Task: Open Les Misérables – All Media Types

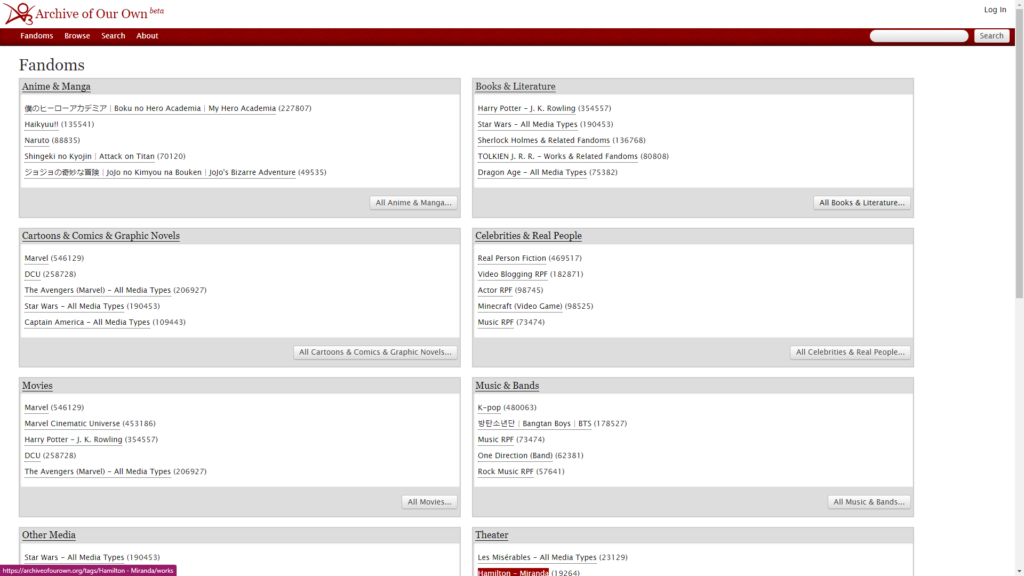Action: pyautogui.click(x=537, y=558)
